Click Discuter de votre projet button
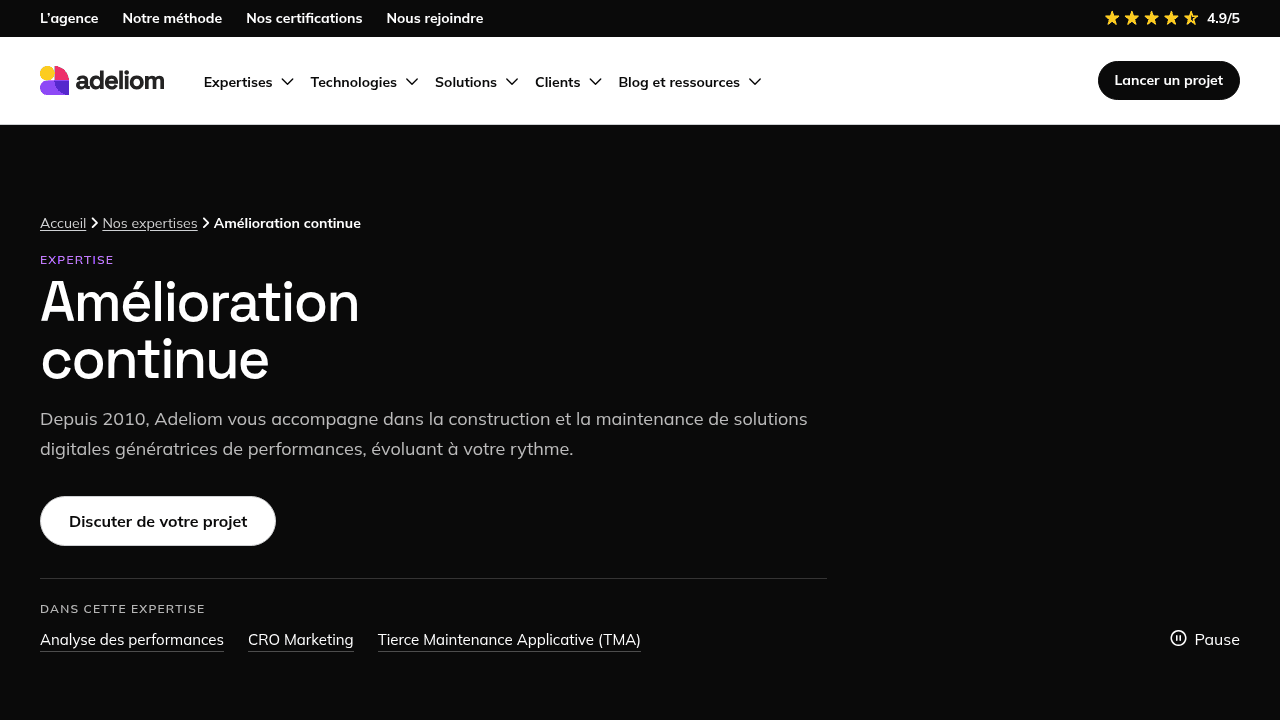Image resolution: width=1280 pixels, height=720 pixels. 158,521
